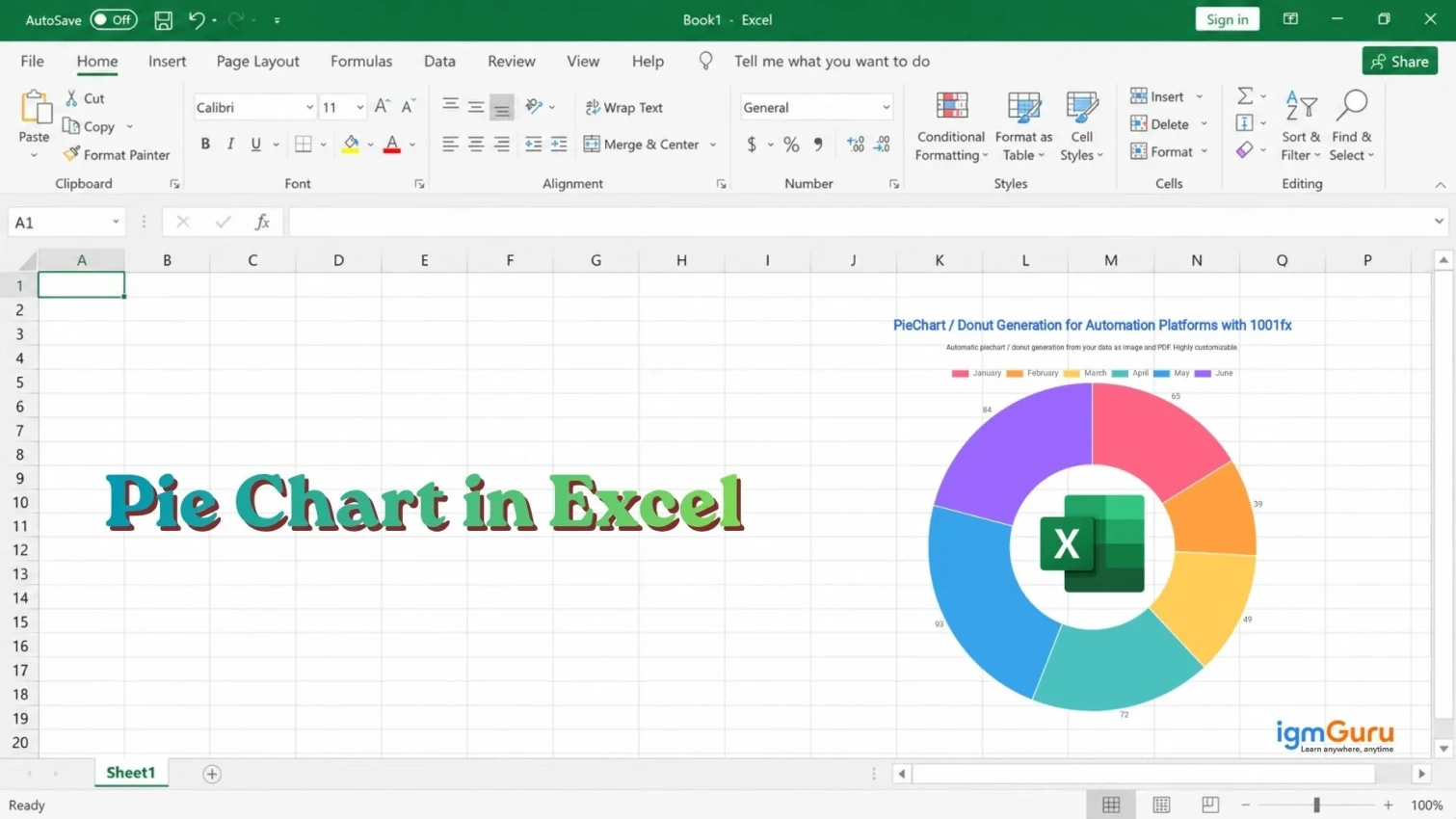Viewport: 1456px width, 819px height.
Task: Open Cell Styles gallery
Action: tap(1082, 126)
